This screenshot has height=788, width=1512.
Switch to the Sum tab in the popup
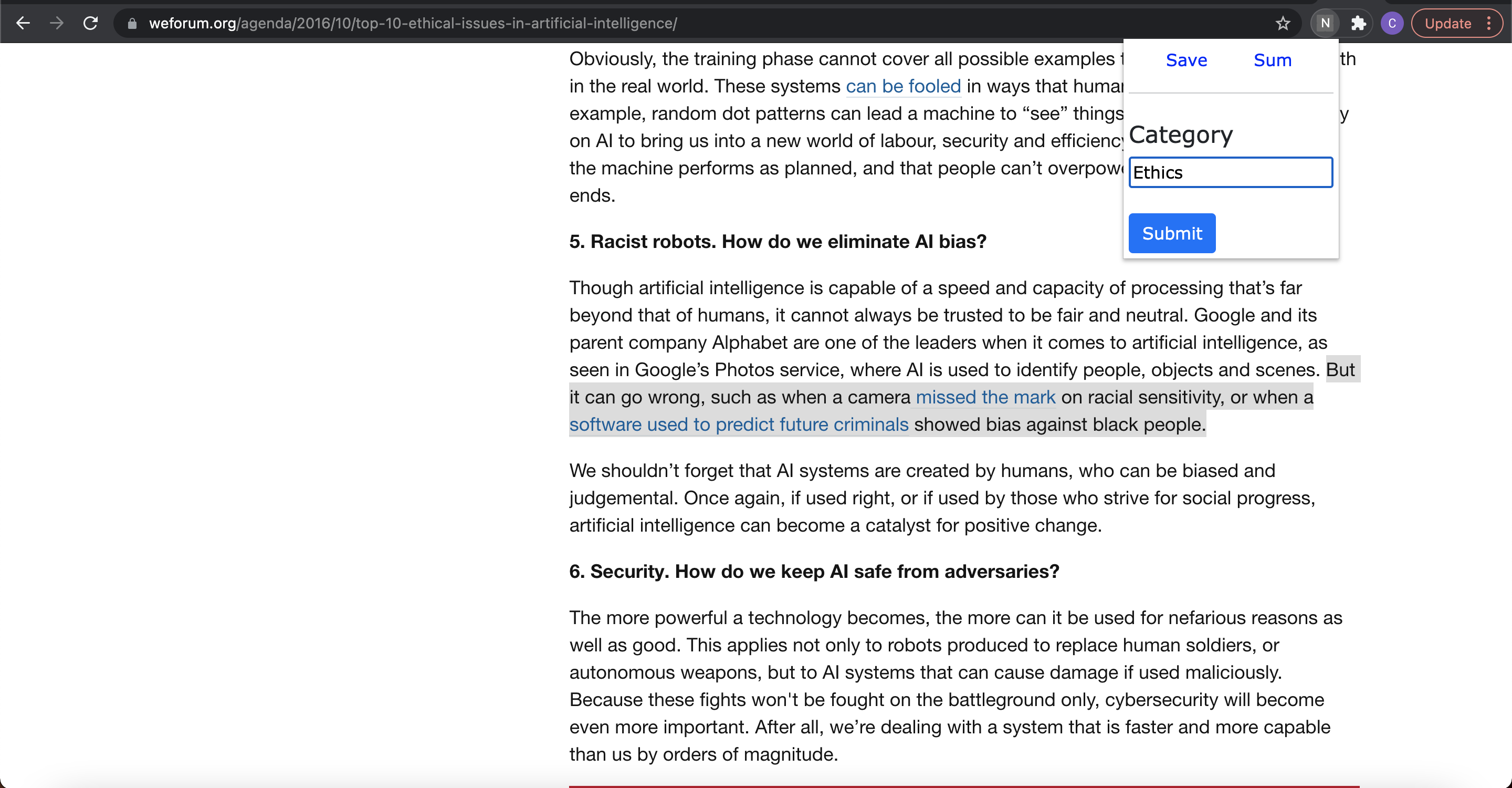[1272, 60]
